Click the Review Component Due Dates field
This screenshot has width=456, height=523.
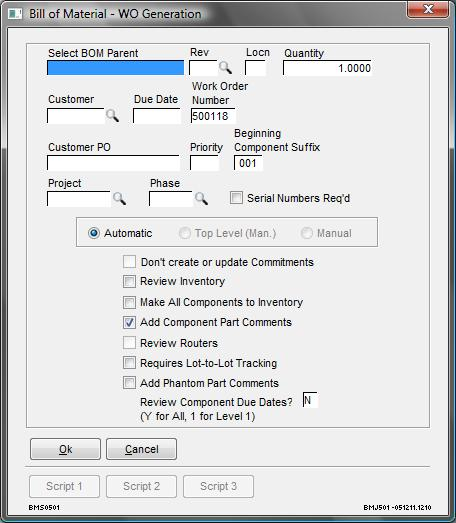310,400
